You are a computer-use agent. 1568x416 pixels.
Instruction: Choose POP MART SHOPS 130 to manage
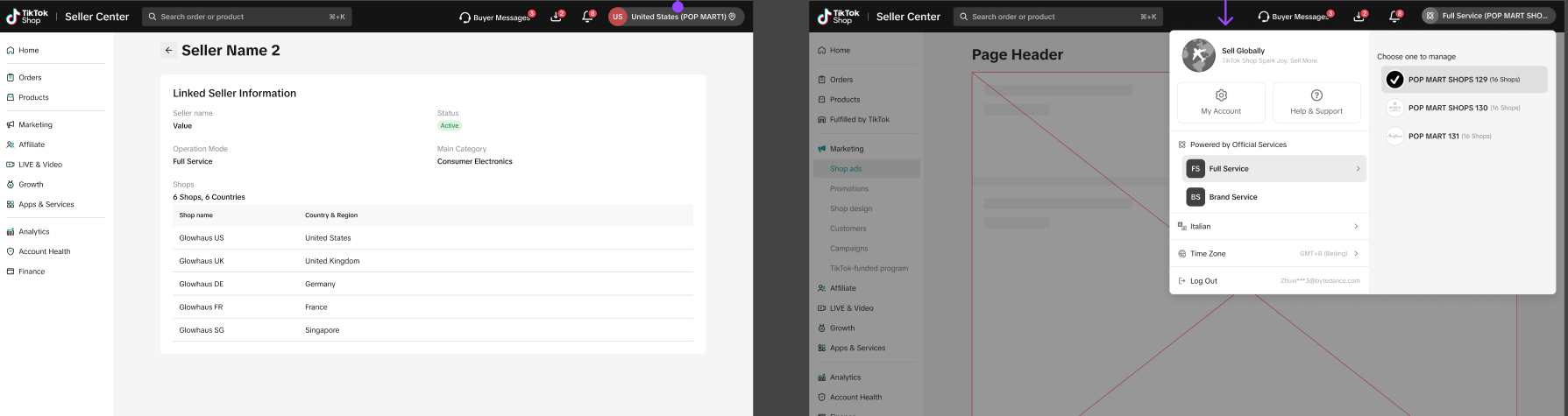(1464, 108)
